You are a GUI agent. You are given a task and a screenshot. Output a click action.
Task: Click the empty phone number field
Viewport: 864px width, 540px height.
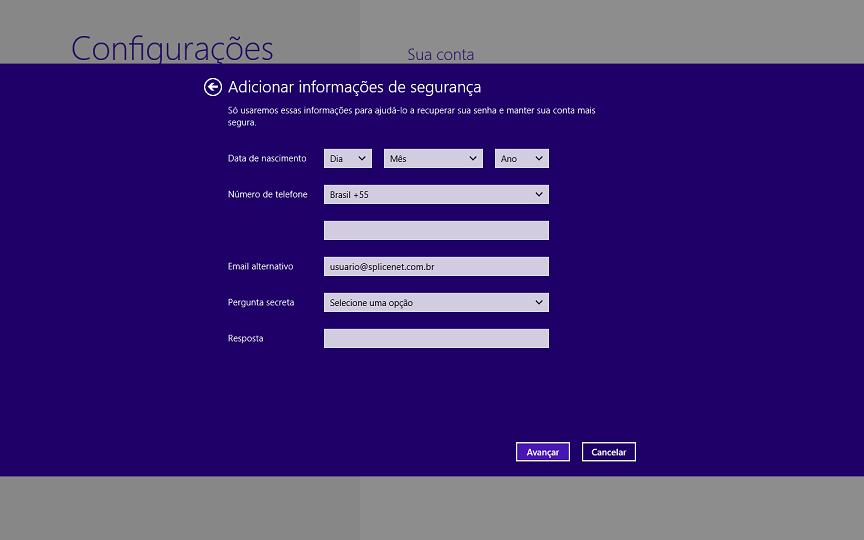436,230
